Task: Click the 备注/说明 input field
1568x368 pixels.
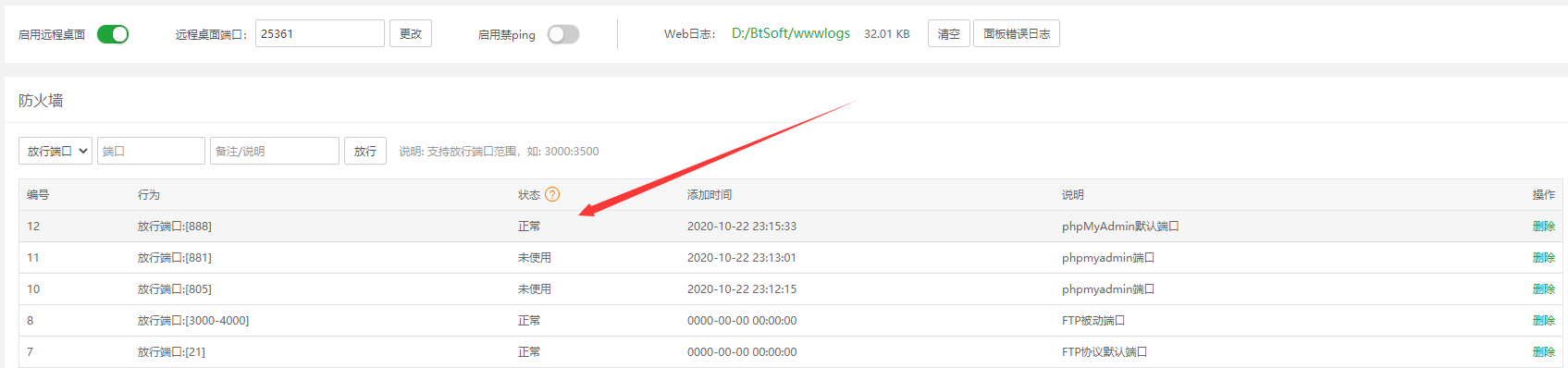Action: coord(275,151)
